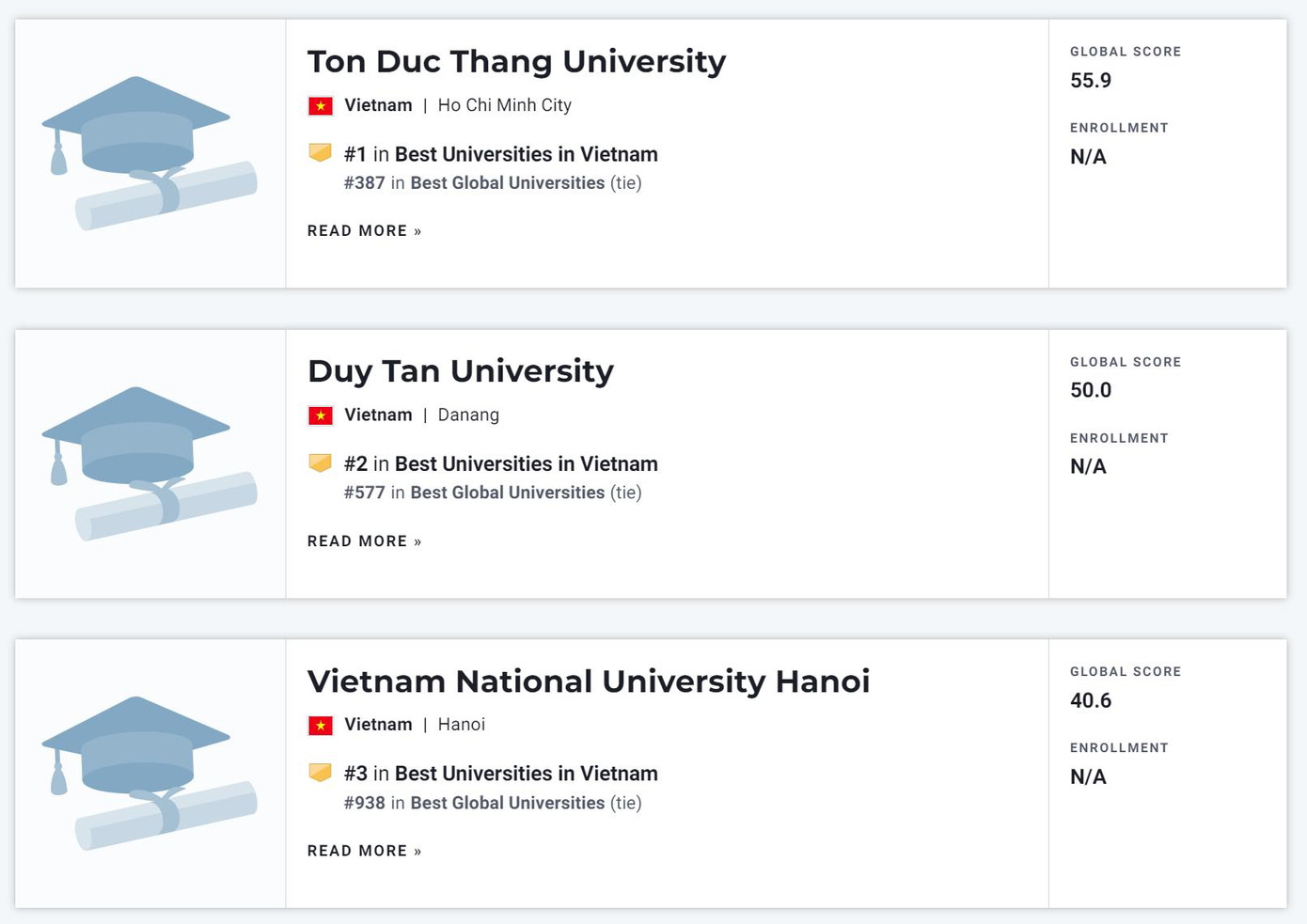Expand READ MORE for Vietnam National University Hanoi
This screenshot has height=924, width=1307.
pos(364,850)
